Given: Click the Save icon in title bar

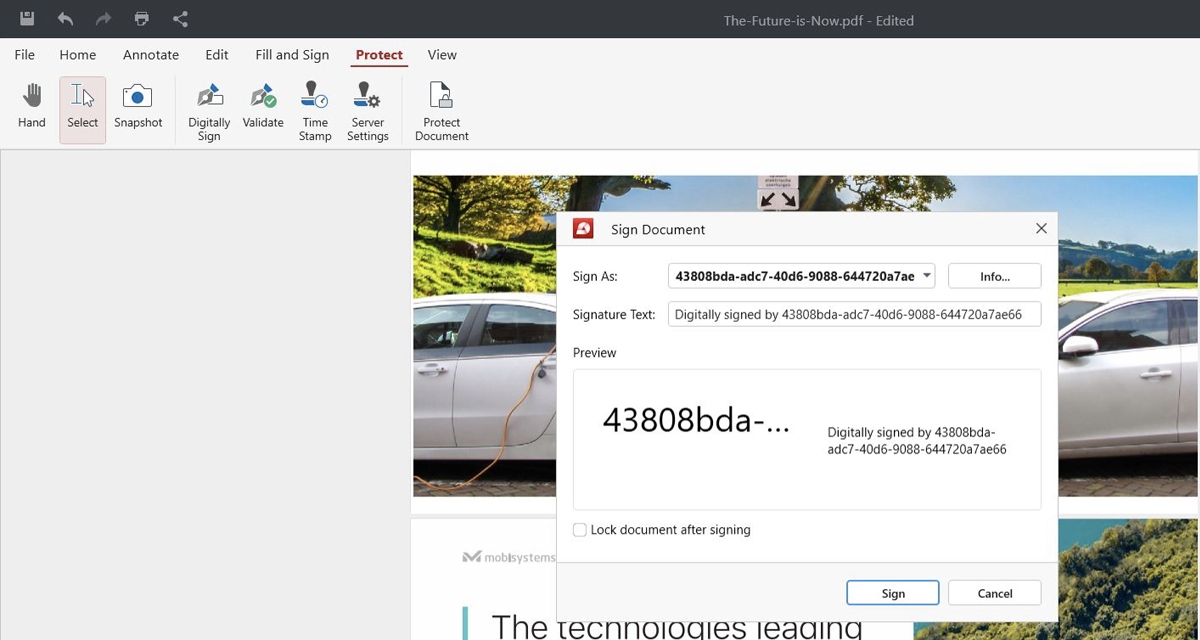Looking at the screenshot, I should coord(27,19).
